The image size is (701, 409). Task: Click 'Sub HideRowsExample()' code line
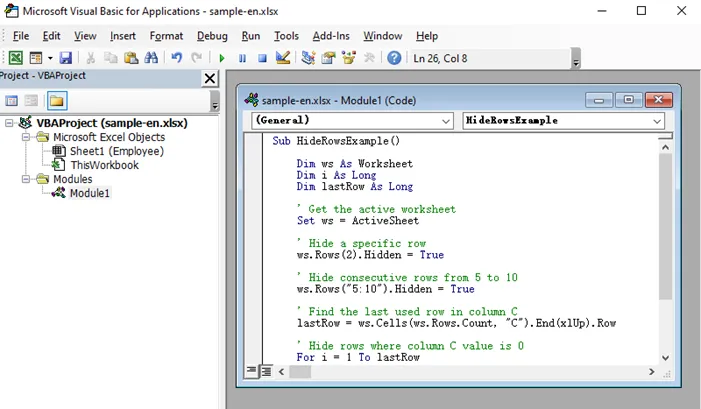[x=336, y=141]
